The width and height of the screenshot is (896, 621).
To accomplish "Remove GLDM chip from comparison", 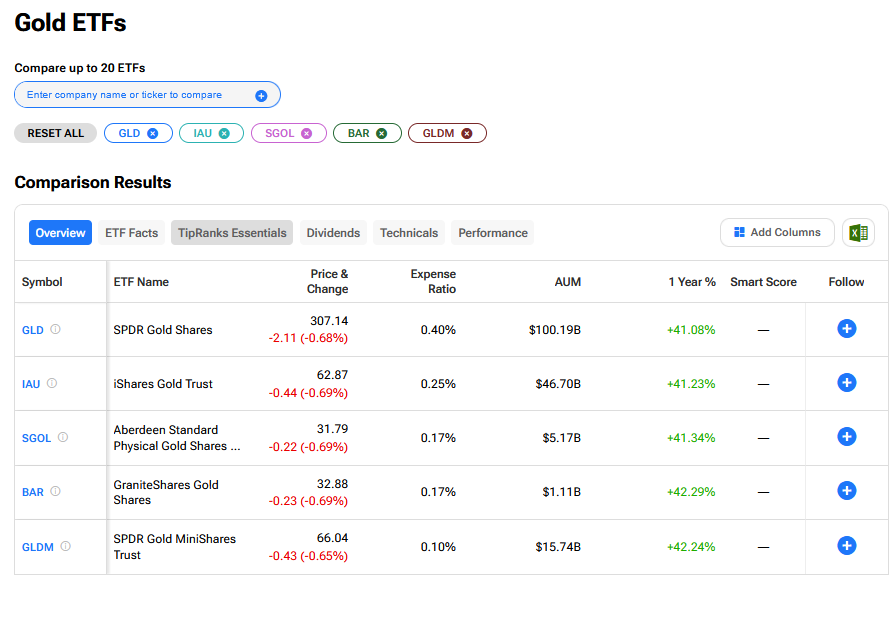I will [x=466, y=133].
